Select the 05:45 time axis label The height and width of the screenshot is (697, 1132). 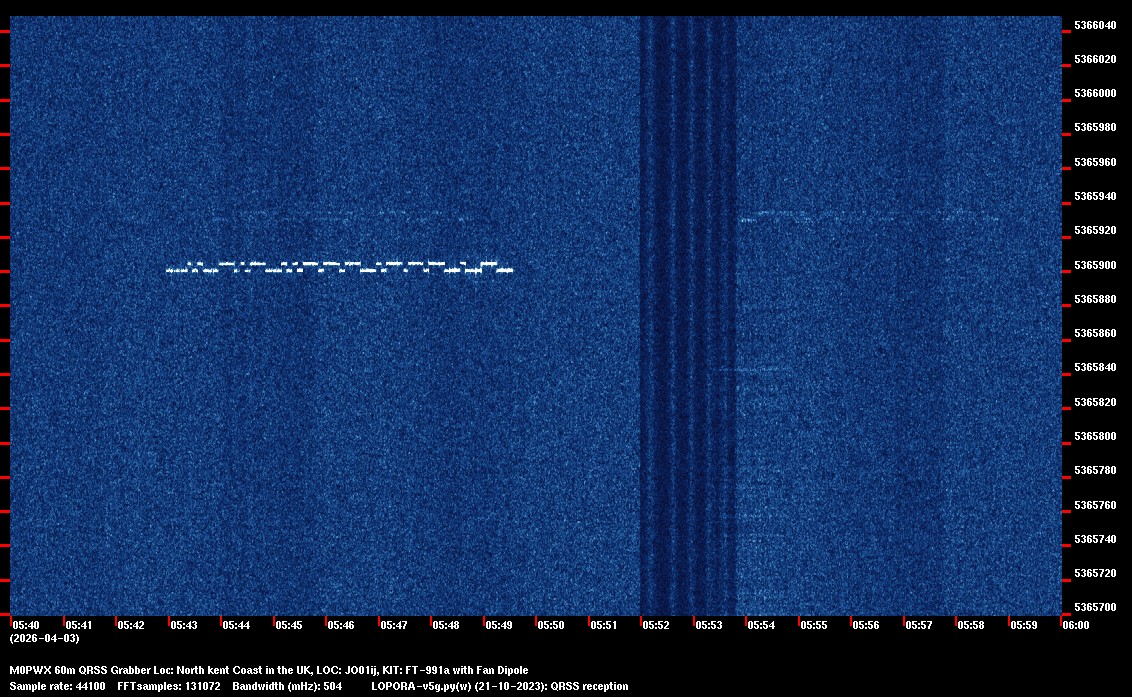pyautogui.click(x=289, y=625)
